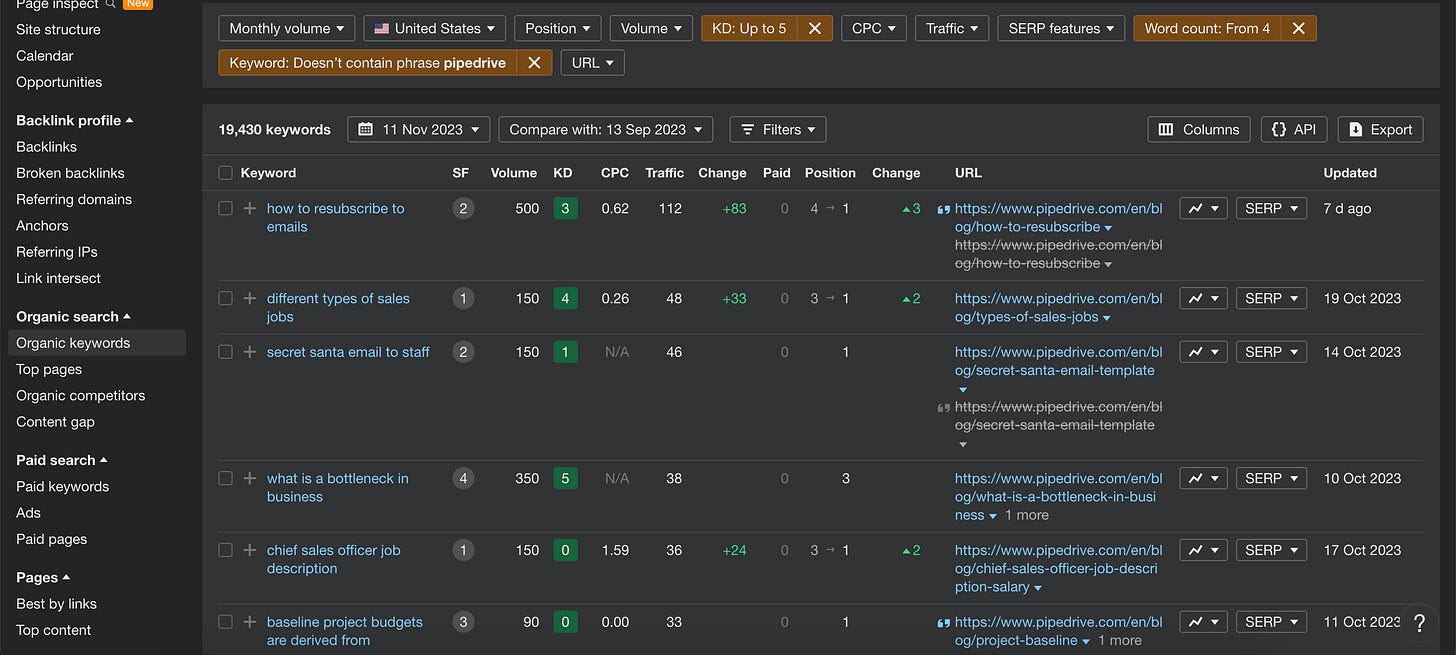1456x655 pixels.
Task: Open Paid keywords in sidebar
Action: coord(62,487)
